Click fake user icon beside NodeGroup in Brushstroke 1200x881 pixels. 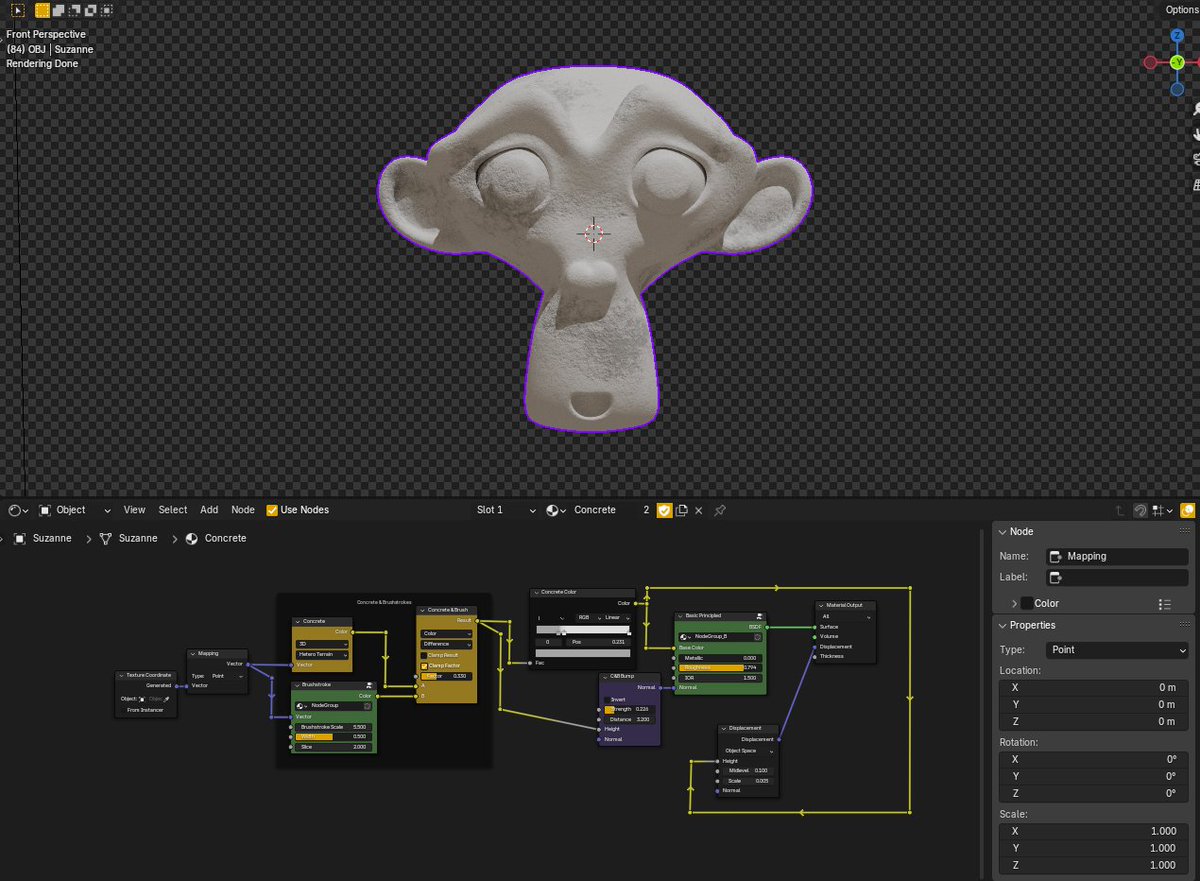point(367,705)
